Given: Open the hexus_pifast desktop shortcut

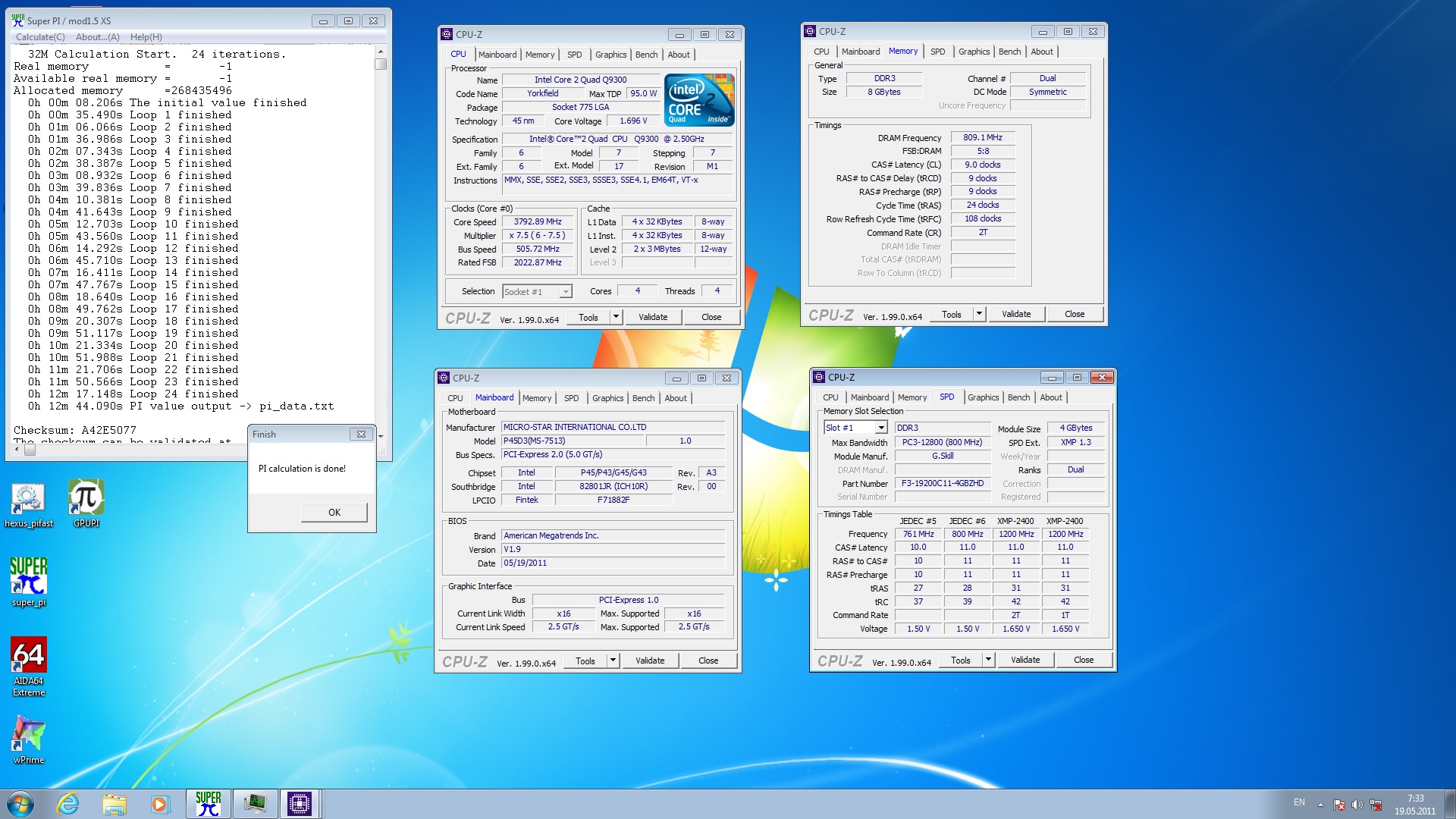Looking at the screenshot, I should tap(29, 504).
